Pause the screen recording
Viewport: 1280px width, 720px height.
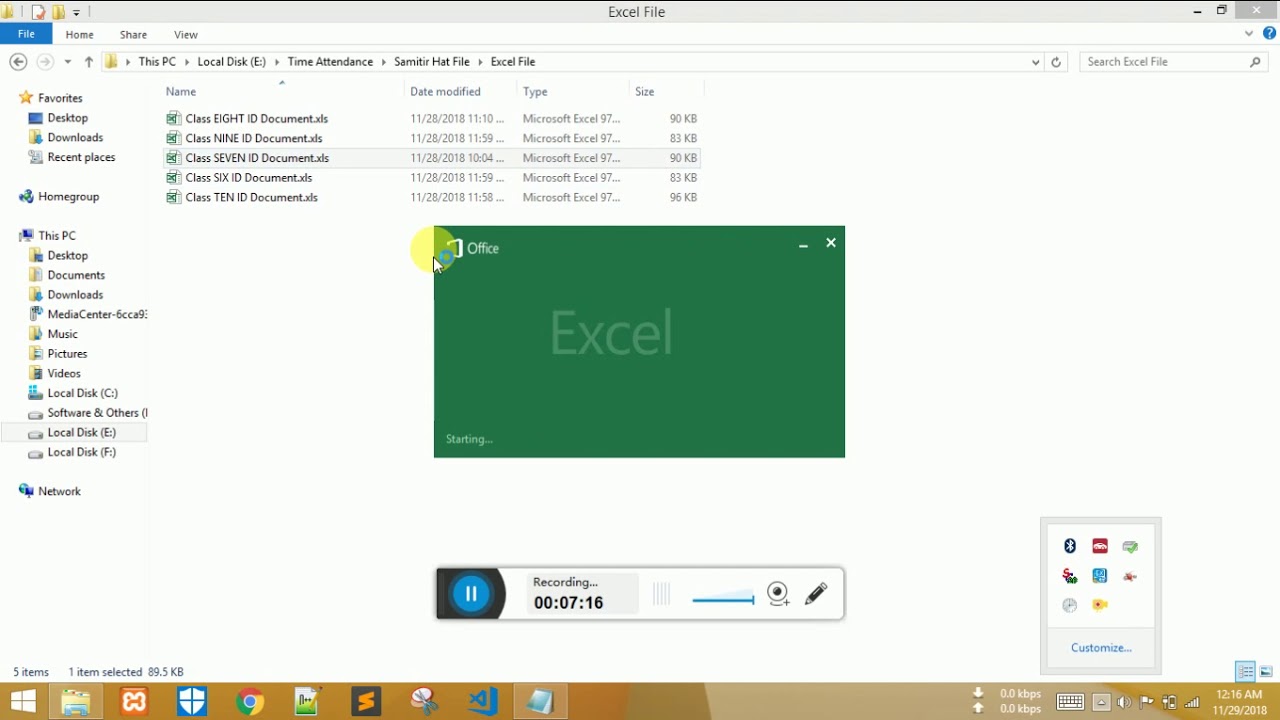(x=471, y=594)
